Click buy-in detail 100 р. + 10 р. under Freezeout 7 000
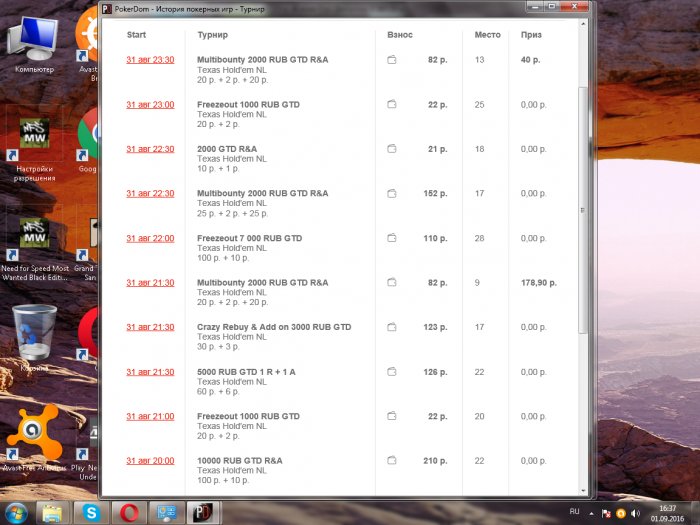This screenshot has width=700, height=525. 223,258
